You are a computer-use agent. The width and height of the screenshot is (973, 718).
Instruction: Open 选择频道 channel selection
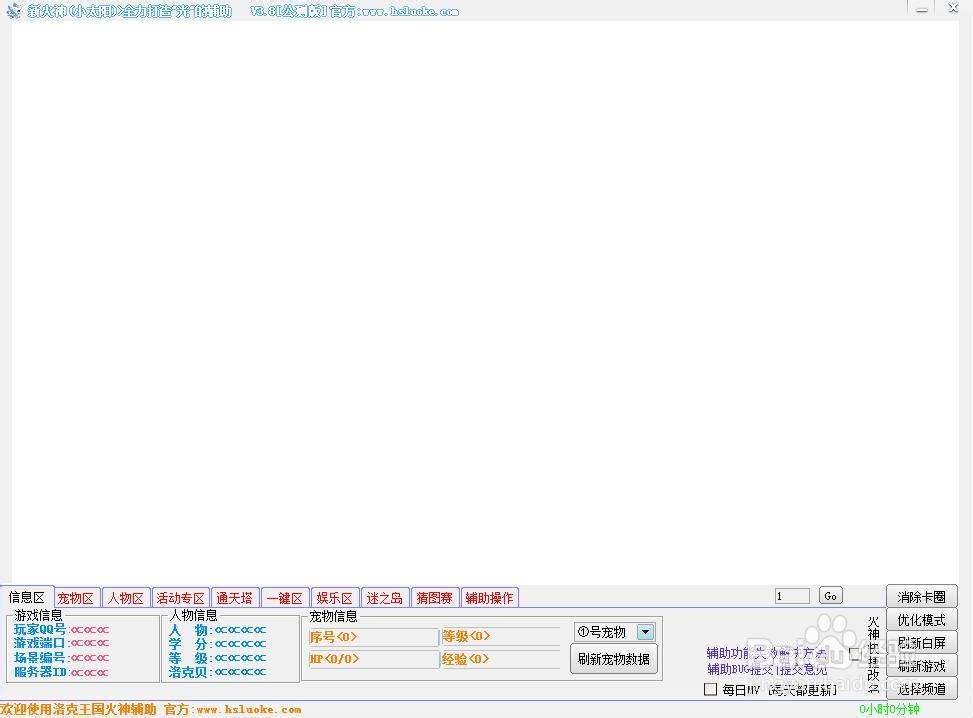pos(921,689)
